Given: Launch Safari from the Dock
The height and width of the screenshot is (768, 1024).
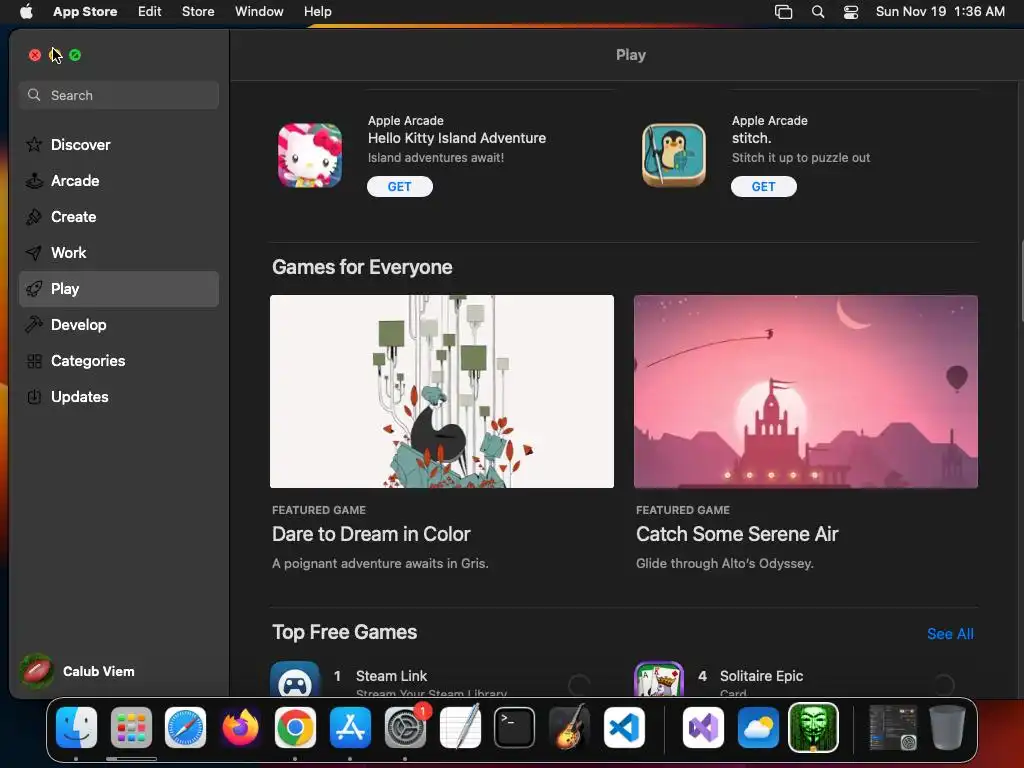Looking at the screenshot, I should (185, 728).
